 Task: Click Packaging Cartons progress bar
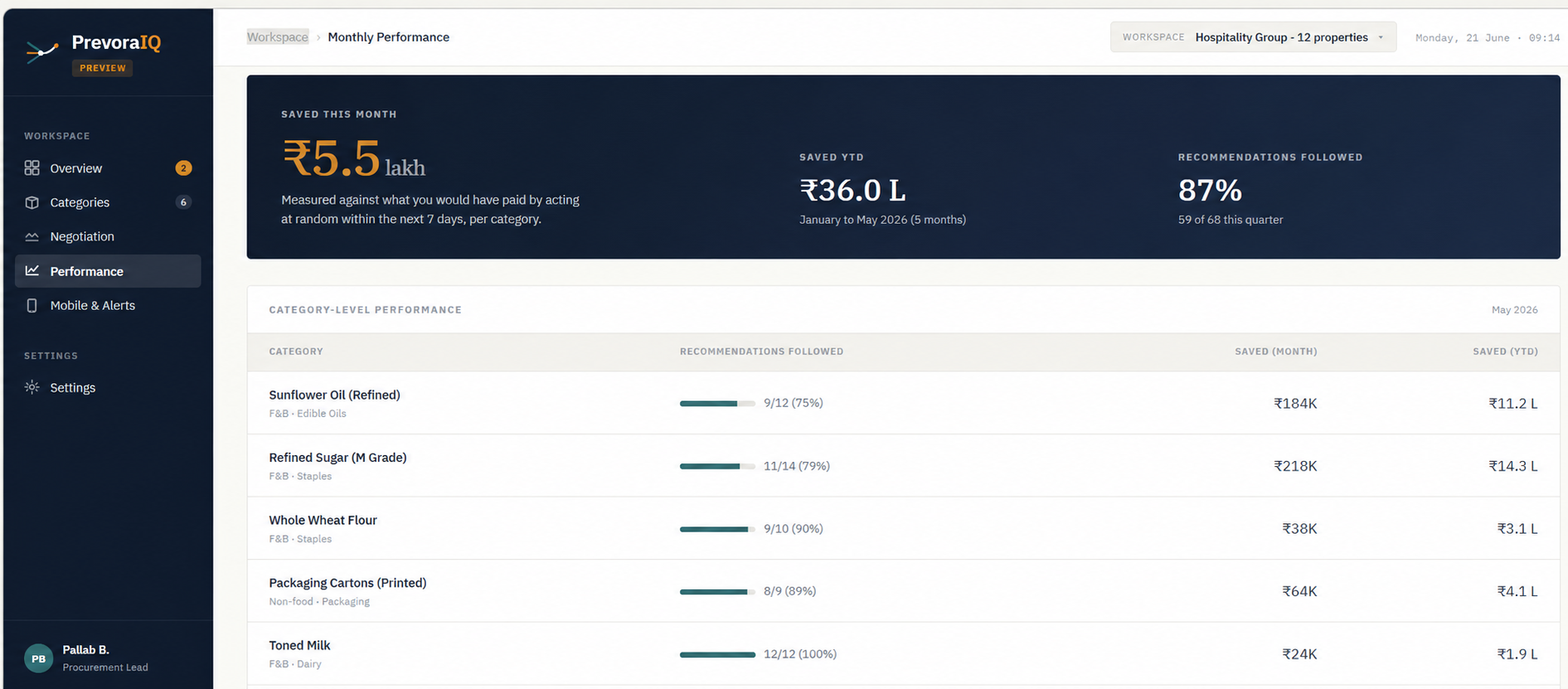717,591
